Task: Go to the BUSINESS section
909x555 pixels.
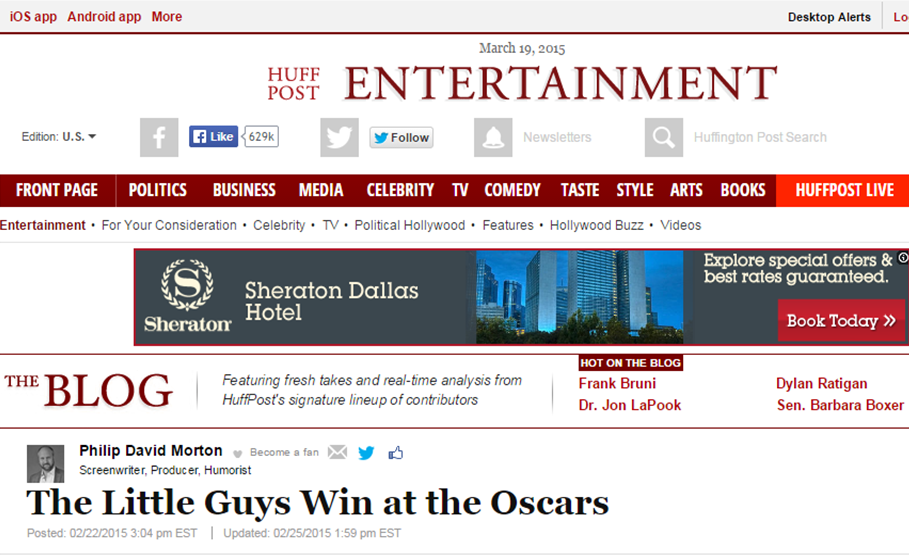Action: click(244, 190)
